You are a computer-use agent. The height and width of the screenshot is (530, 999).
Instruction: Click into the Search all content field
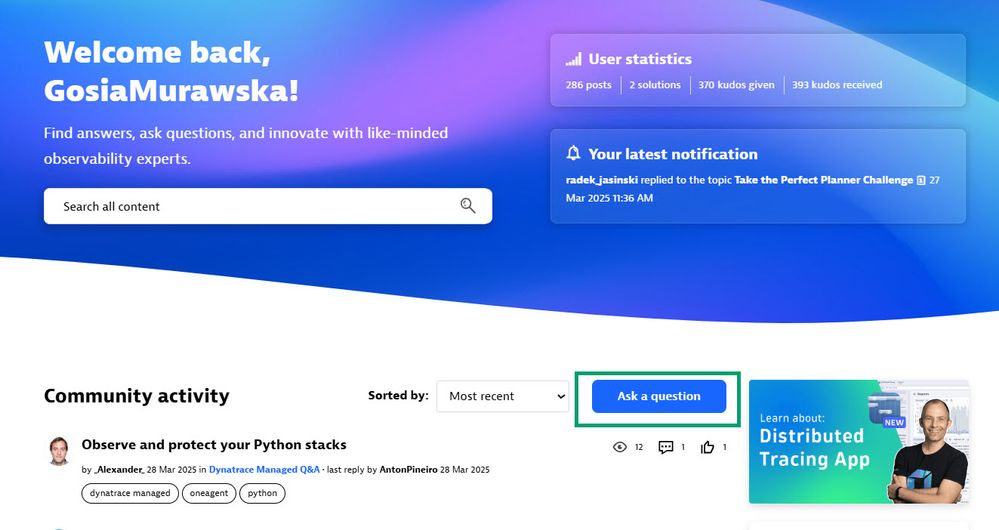(x=250, y=206)
